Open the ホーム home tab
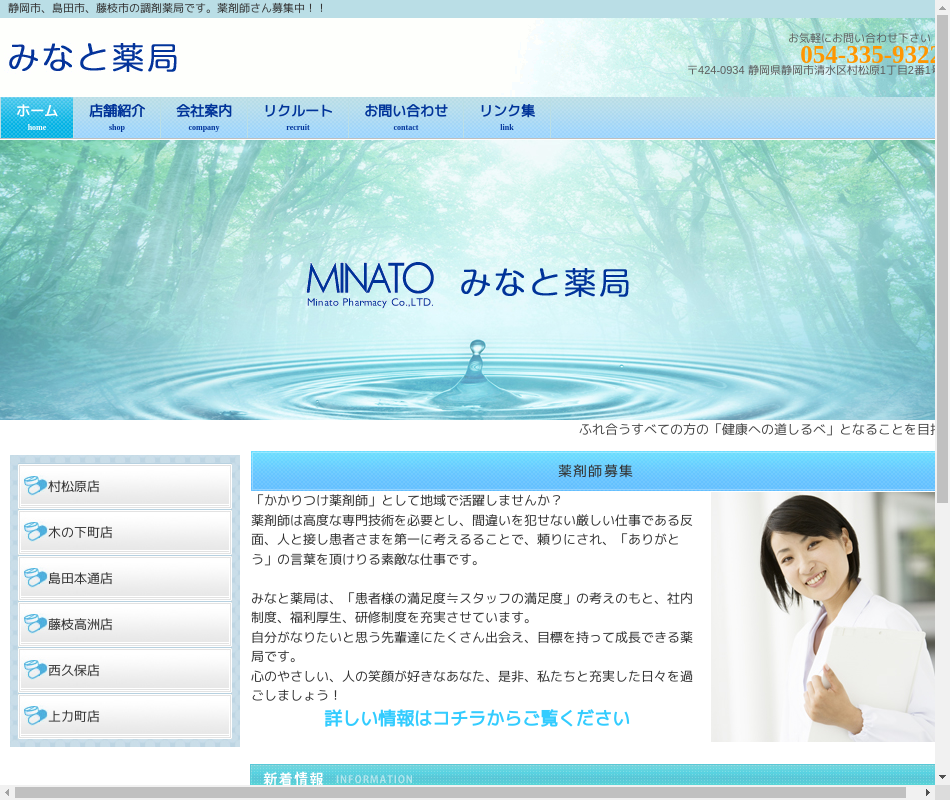950x800 pixels. (x=37, y=117)
